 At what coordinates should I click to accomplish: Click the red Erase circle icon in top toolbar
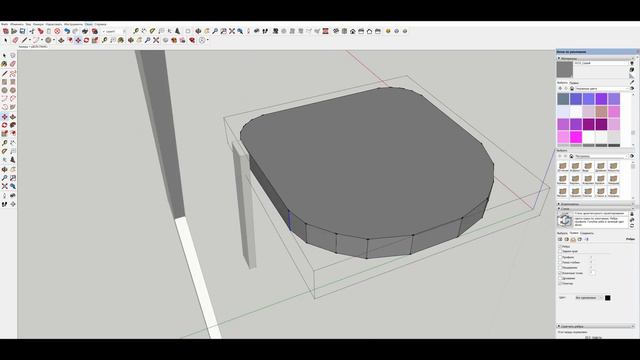(x=57, y=31)
